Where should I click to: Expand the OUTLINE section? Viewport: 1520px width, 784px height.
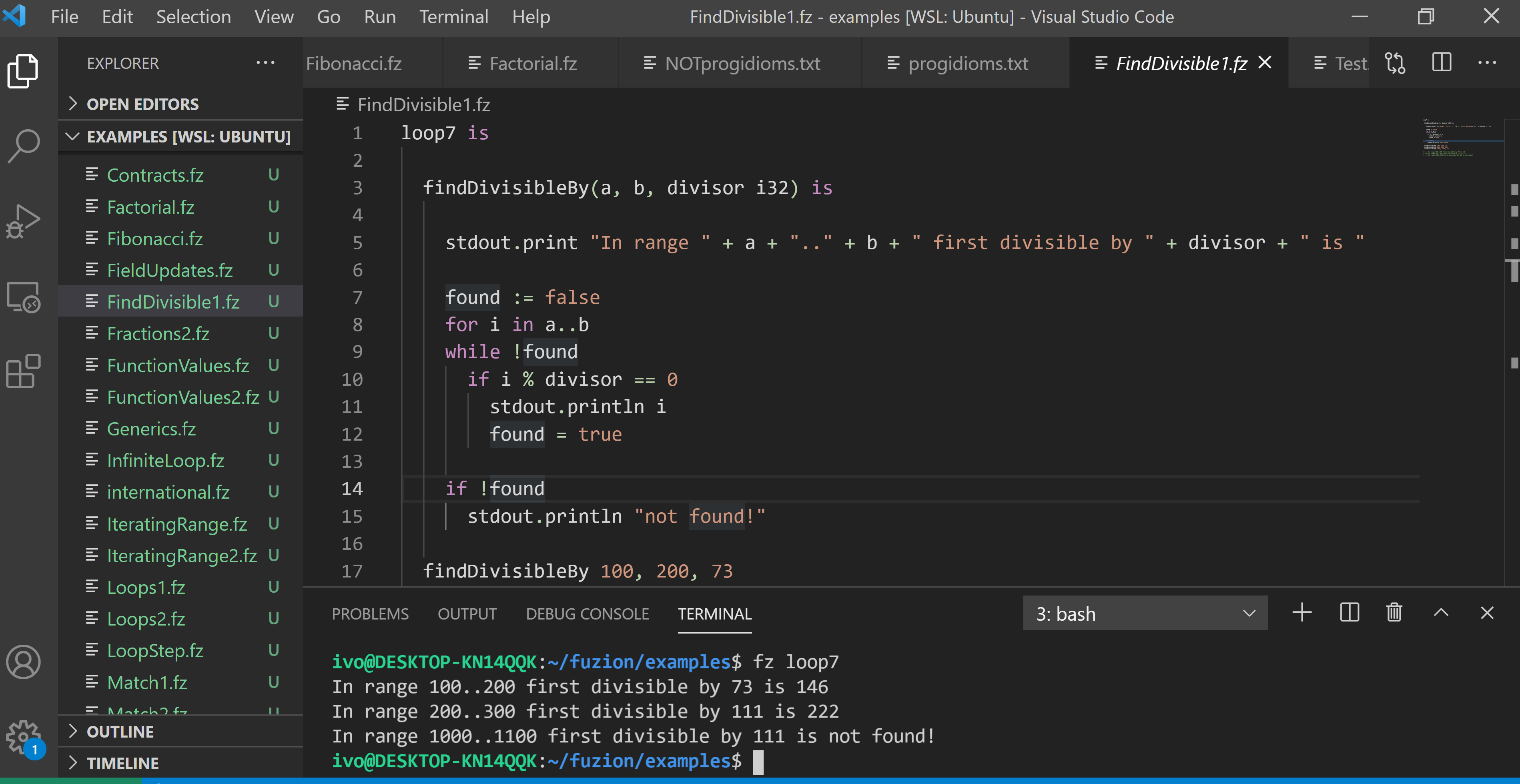coord(120,732)
